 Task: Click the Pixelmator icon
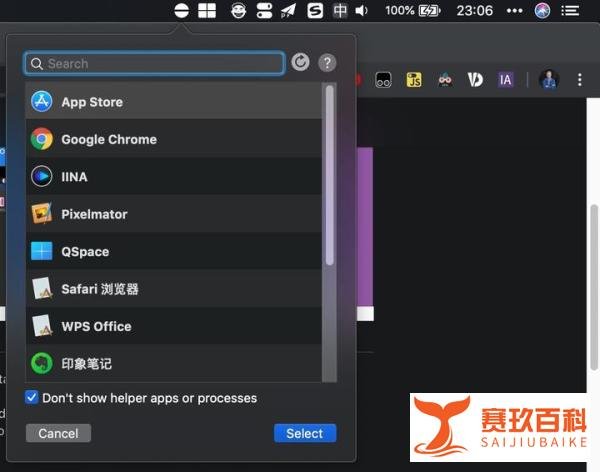[42, 214]
